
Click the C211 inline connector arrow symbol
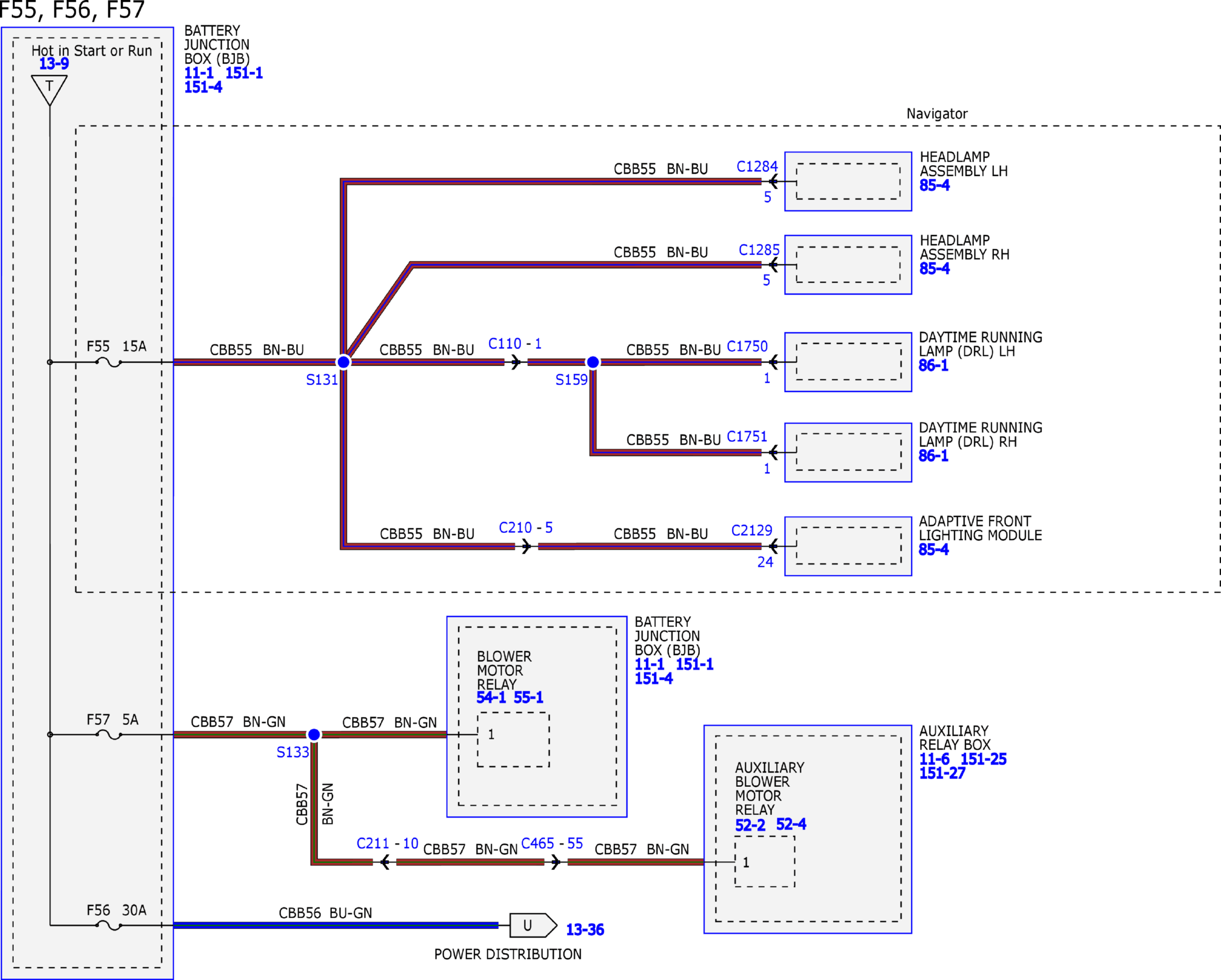coord(385,862)
